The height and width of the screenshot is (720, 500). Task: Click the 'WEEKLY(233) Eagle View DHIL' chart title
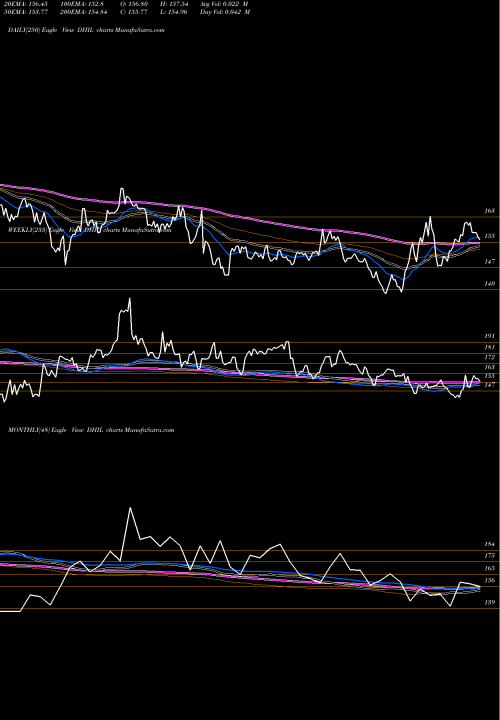click(90, 230)
